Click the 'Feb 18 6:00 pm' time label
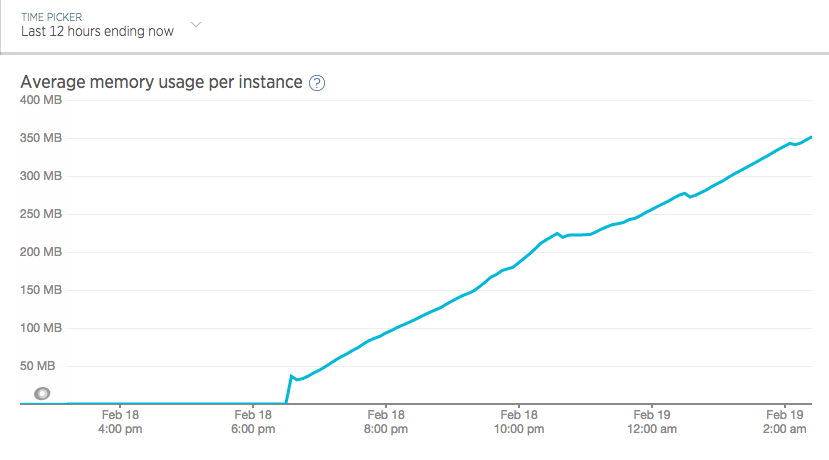The height and width of the screenshot is (460, 829). pos(253,422)
